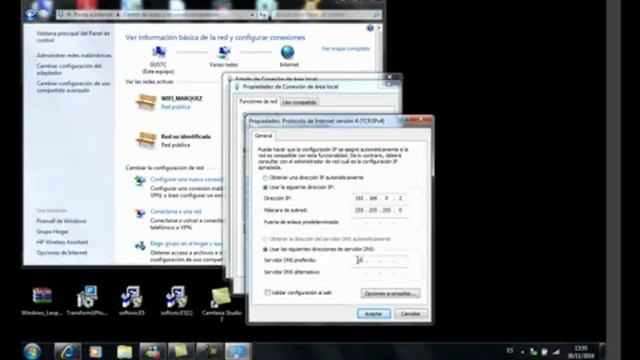Click the icon beside Elegir grupo en el hogar
Image resolution: width=640 pixels, height=360 pixels.
coord(140,245)
